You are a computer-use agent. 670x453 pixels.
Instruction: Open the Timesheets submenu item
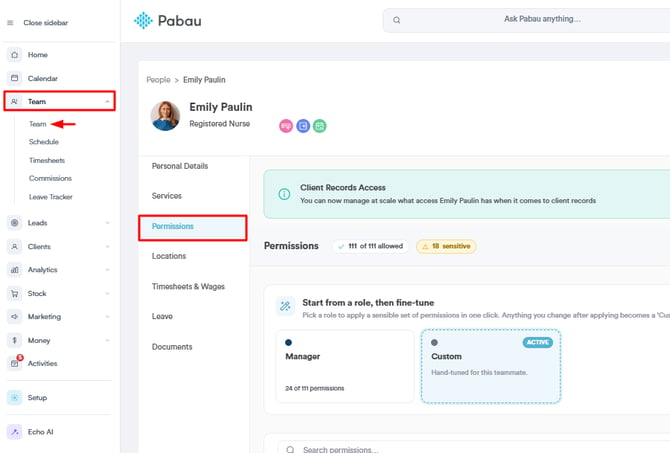point(47,160)
